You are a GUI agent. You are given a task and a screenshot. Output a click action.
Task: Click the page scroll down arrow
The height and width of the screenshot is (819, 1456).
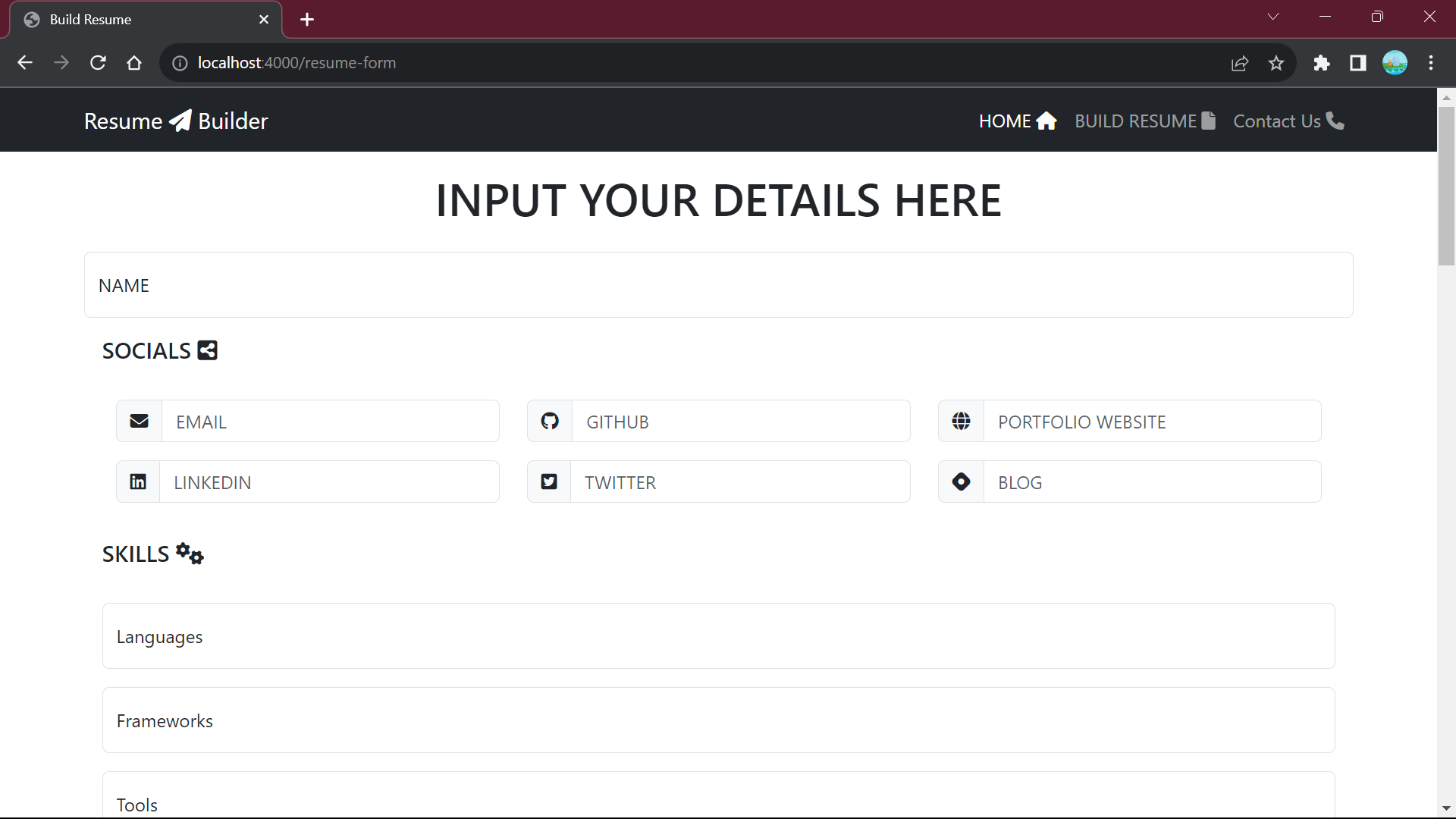pos(1446,808)
